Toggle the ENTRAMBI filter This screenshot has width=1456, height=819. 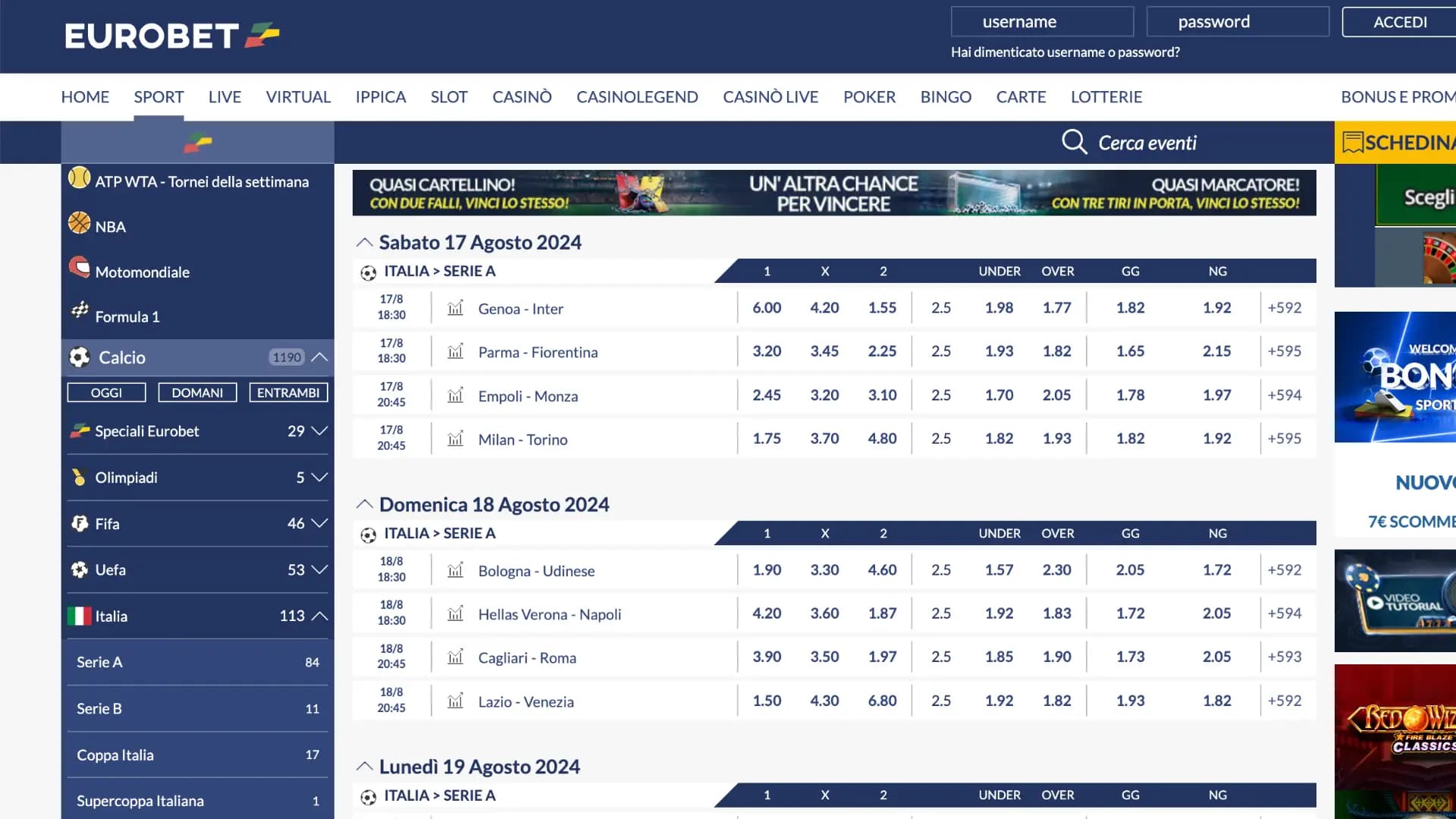click(288, 393)
